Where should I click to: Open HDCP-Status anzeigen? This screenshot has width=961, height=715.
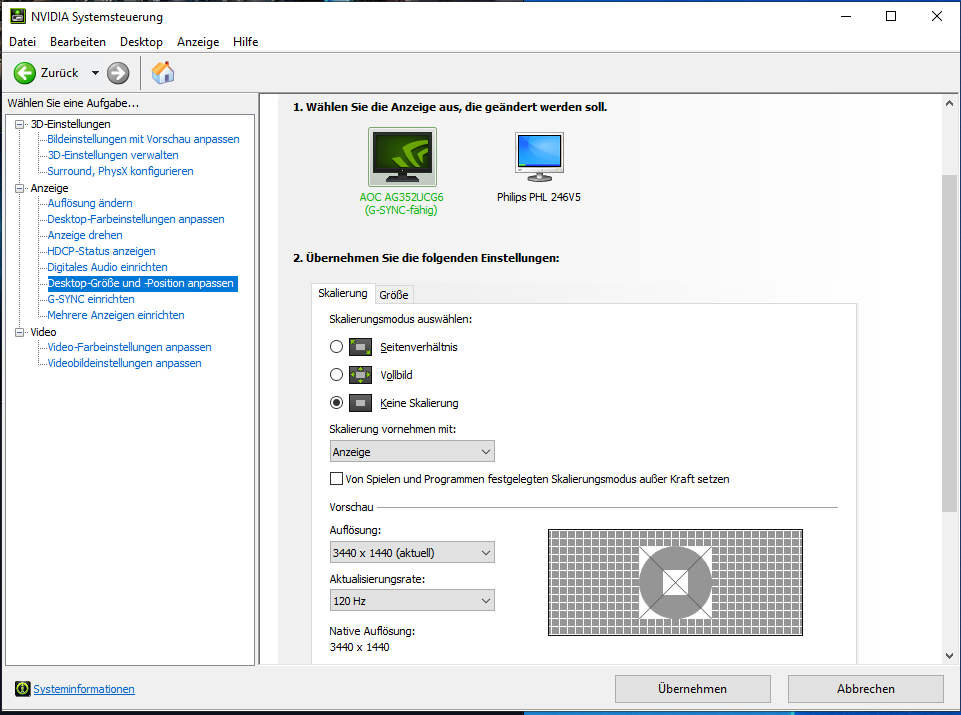pyautogui.click(x=102, y=251)
